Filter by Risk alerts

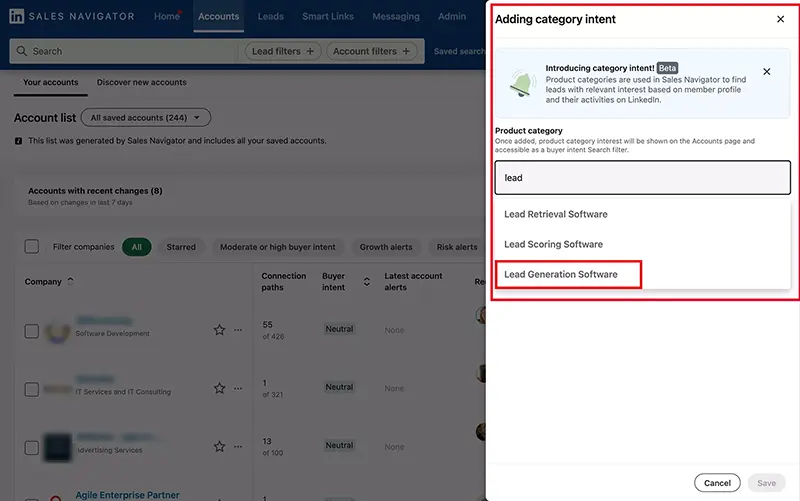pos(457,247)
